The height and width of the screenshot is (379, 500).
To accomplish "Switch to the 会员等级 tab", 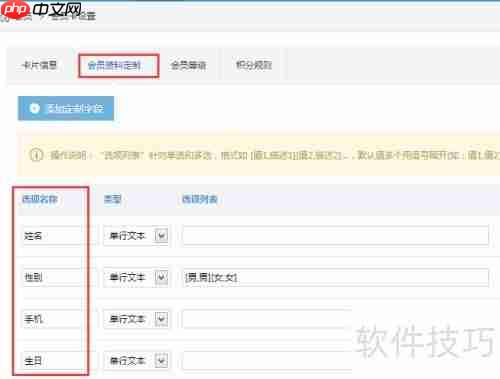I will click(188, 65).
